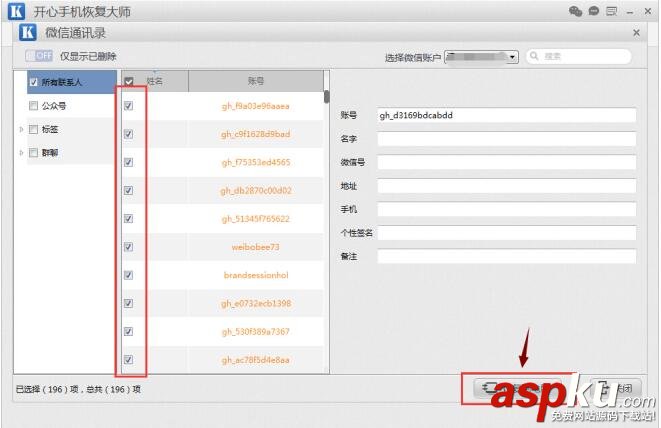Viewport: 661px width, 428px height.
Task: Select the 公众号 category label
Action: click(54, 106)
